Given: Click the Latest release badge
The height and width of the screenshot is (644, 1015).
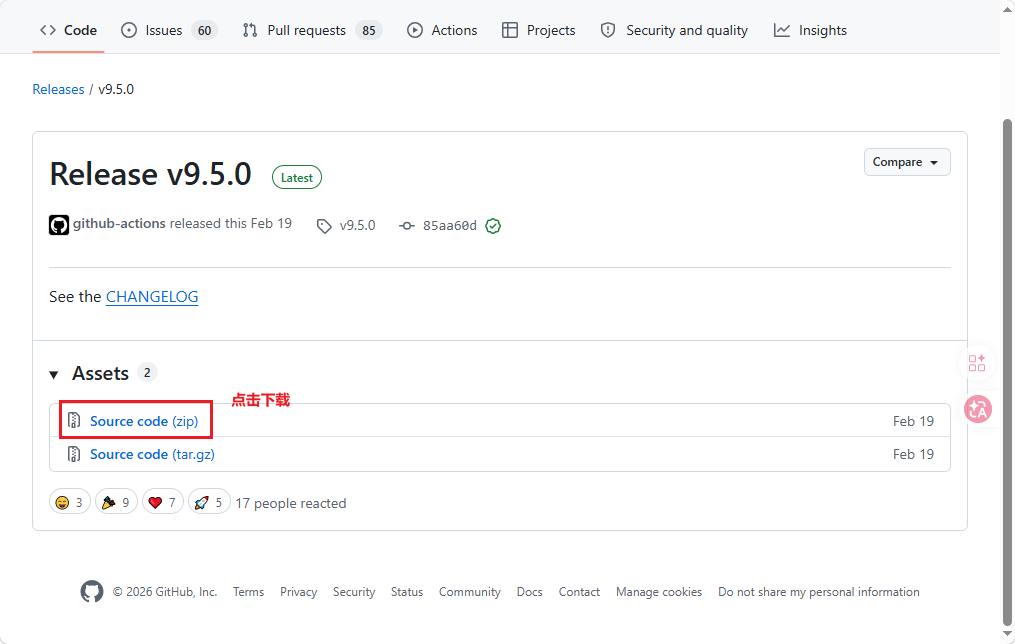Looking at the screenshot, I should coord(296,177).
